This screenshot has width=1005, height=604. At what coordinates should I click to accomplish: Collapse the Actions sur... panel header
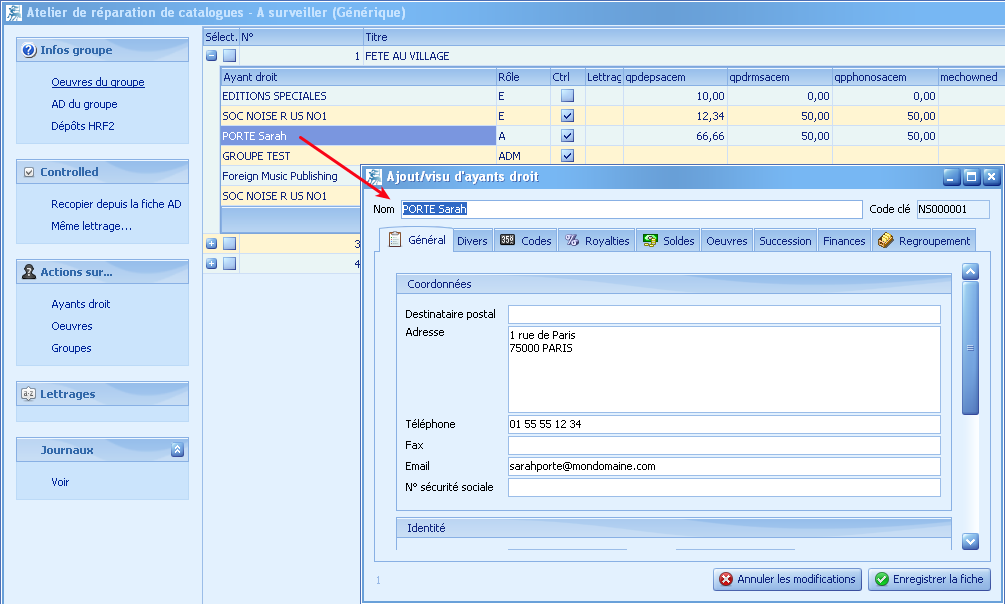(x=103, y=272)
